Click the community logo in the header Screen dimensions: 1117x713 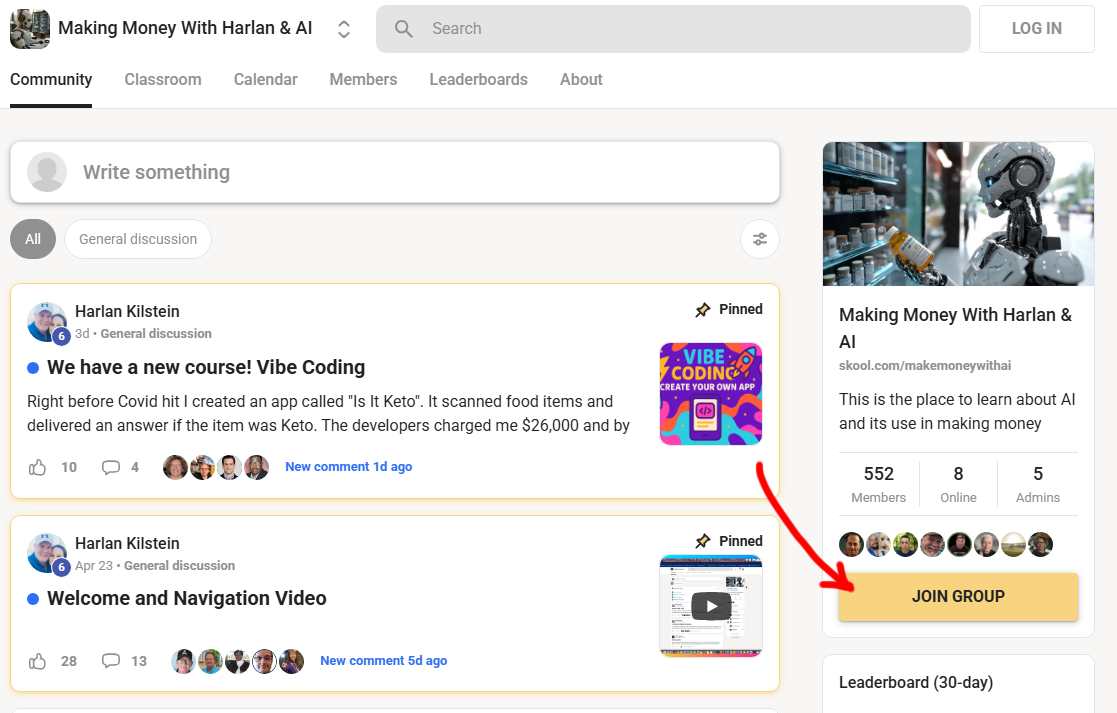point(30,29)
